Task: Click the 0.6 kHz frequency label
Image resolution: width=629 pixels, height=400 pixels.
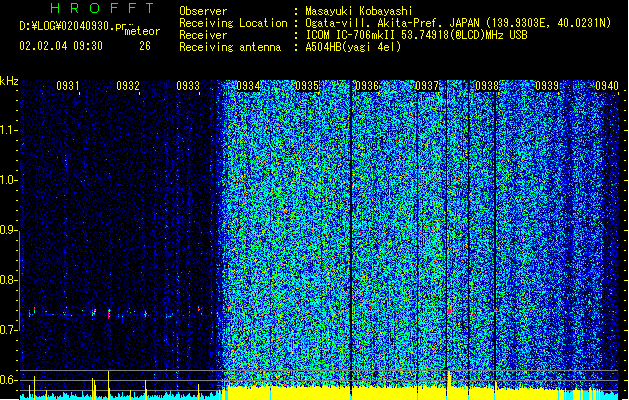Action: point(9,380)
